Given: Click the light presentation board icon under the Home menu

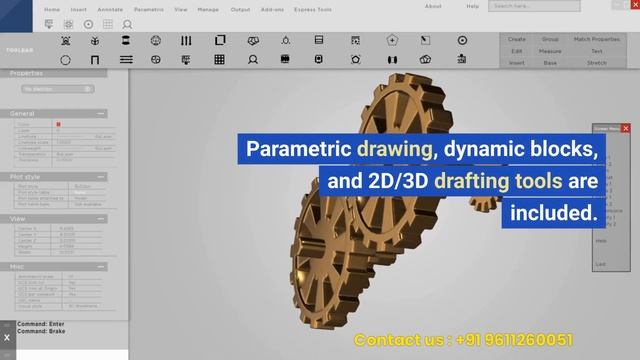Looking at the screenshot, I should click(49, 24).
